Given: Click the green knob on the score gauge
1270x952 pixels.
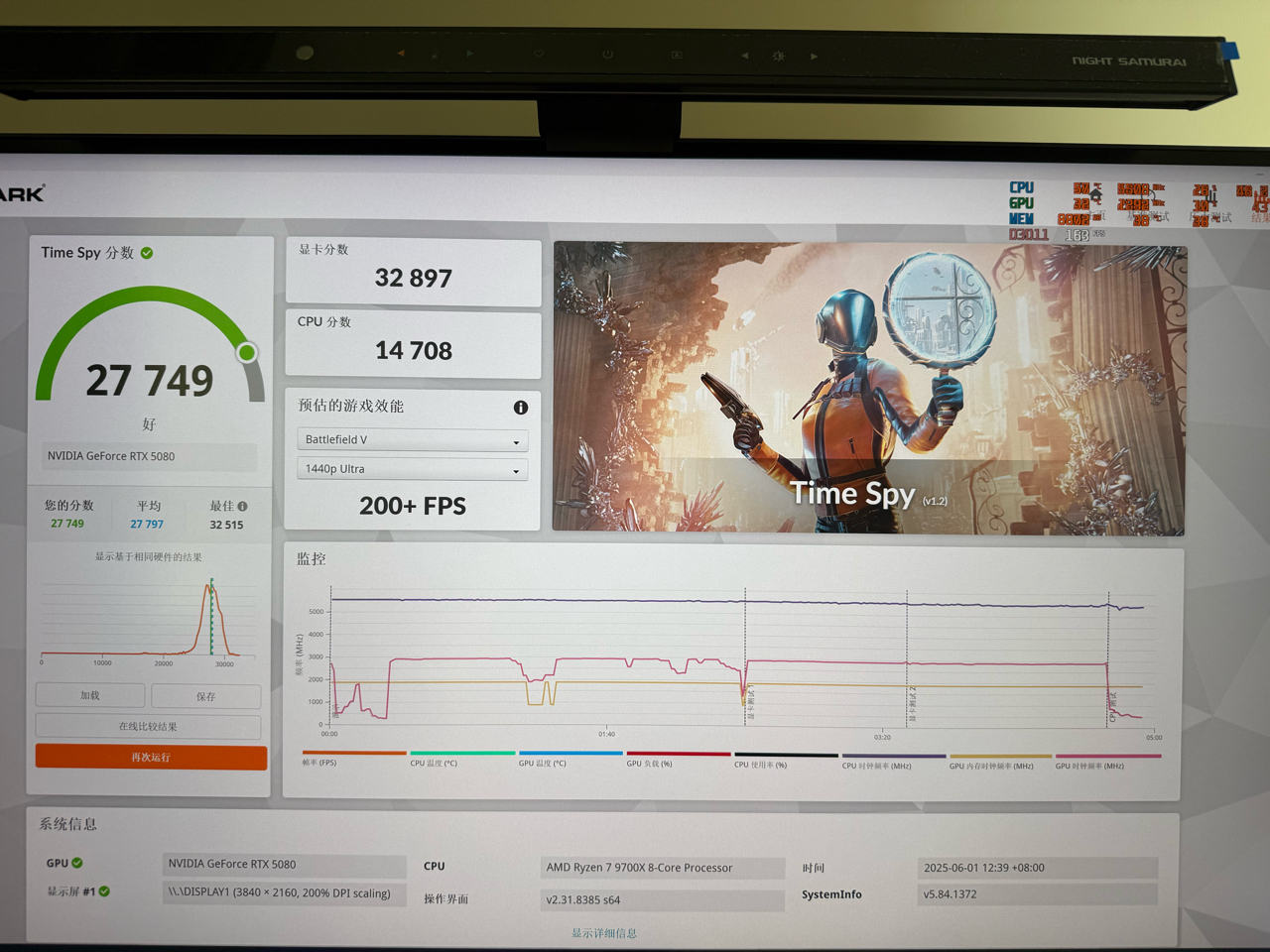Looking at the screenshot, I should tap(247, 352).
